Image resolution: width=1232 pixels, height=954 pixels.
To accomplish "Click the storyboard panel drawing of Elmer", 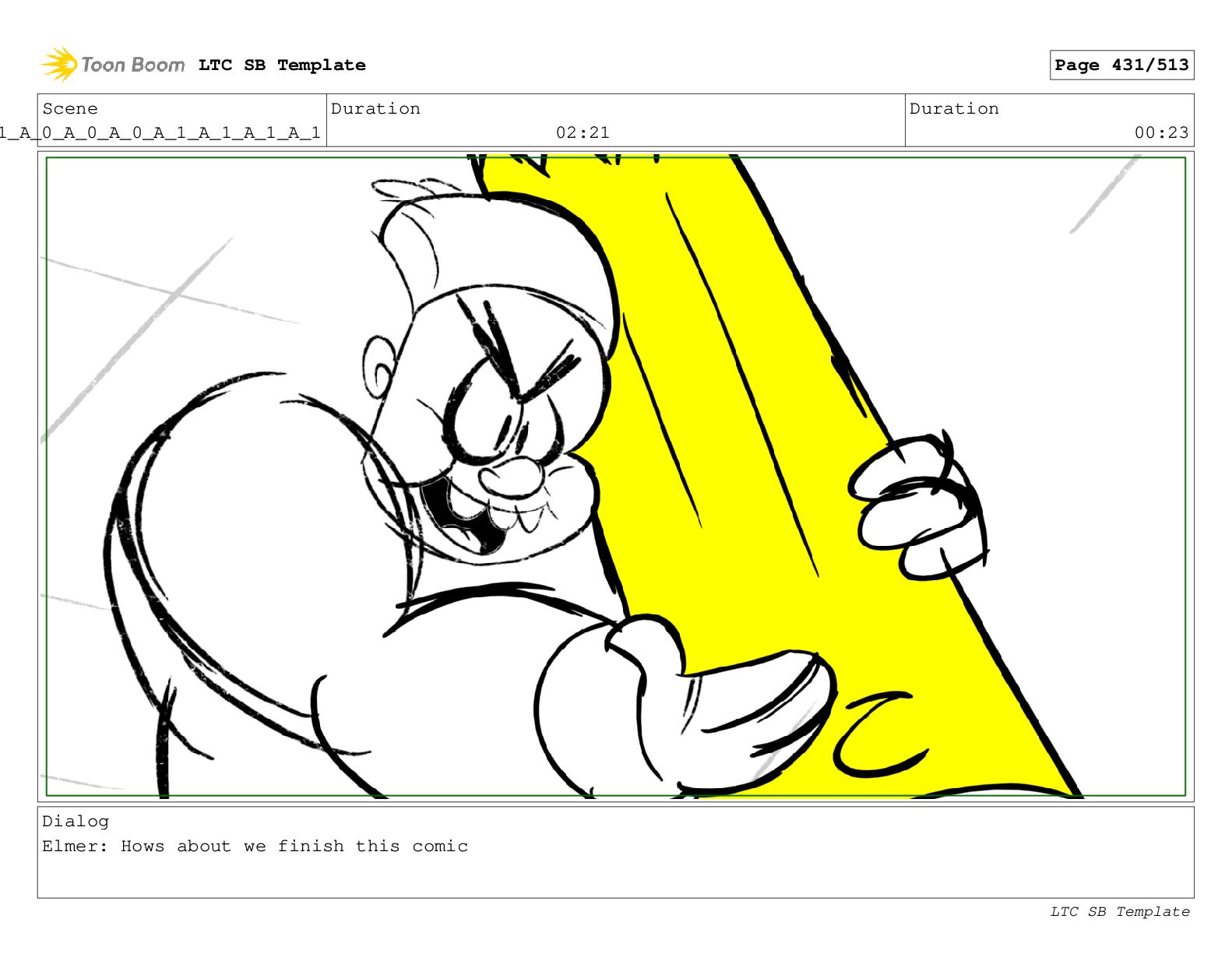I will click(615, 477).
